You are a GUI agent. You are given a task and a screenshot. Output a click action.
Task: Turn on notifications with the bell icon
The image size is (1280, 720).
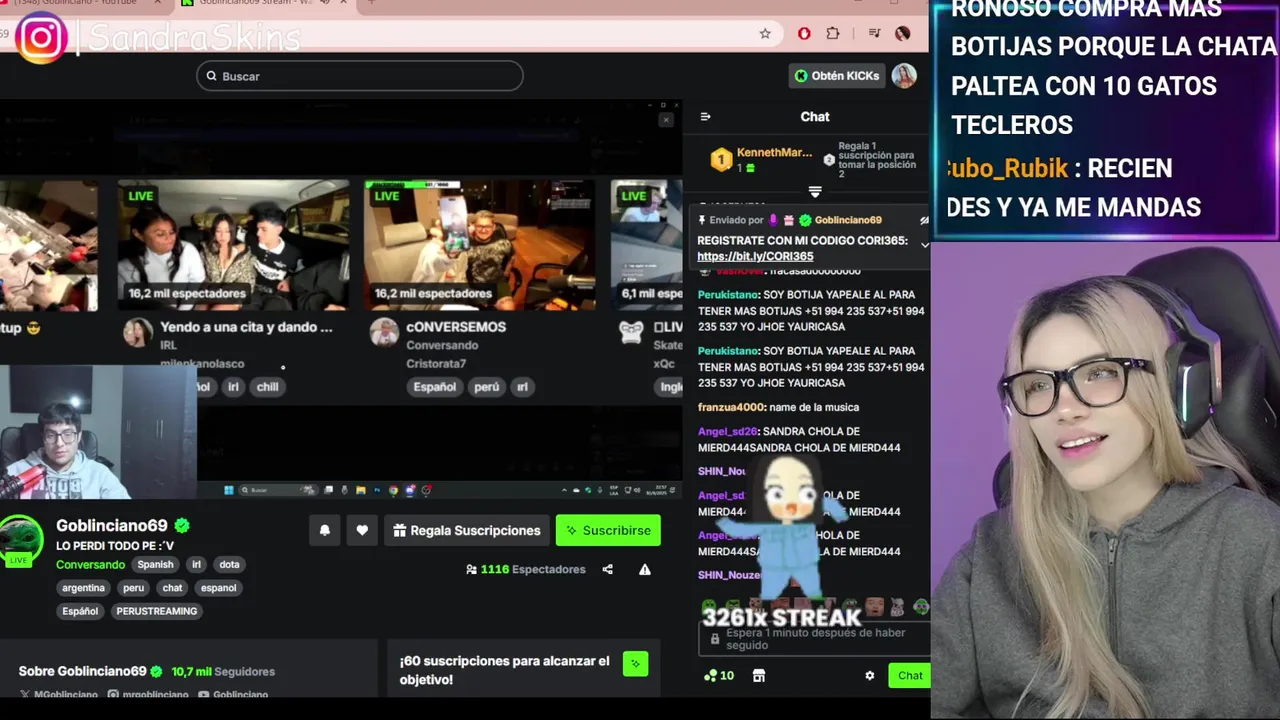(x=325, y=531)
